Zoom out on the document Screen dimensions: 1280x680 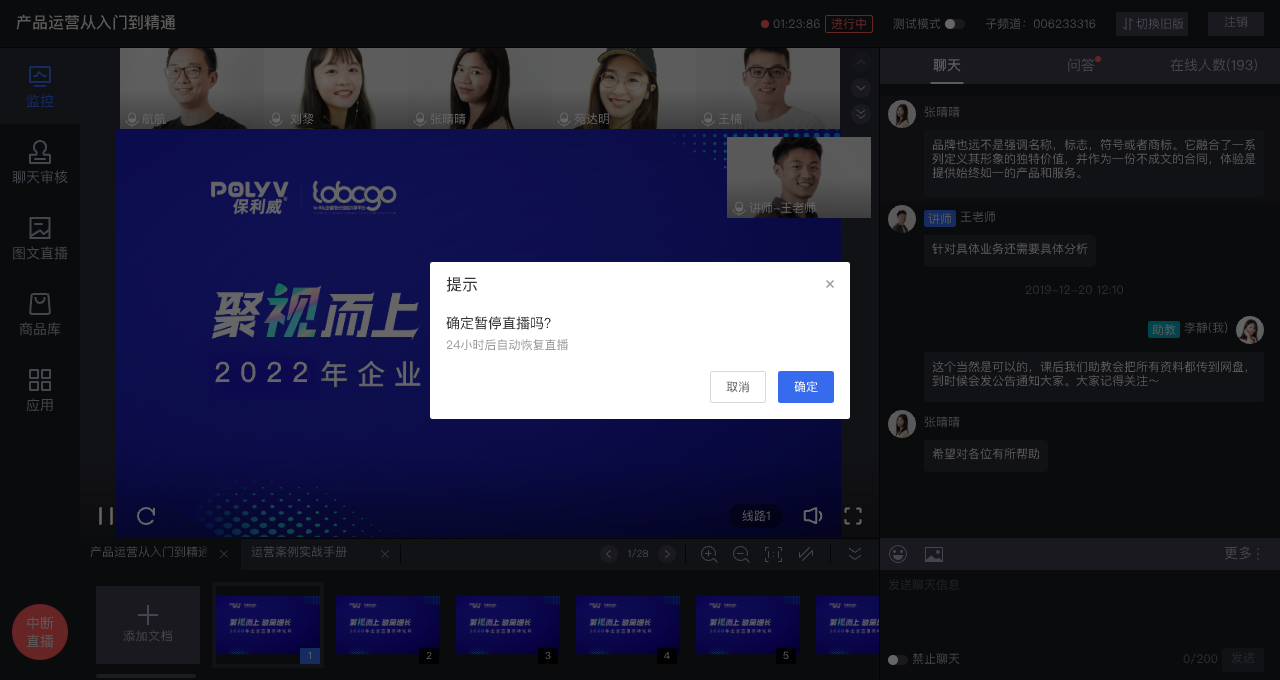(741, 554)
